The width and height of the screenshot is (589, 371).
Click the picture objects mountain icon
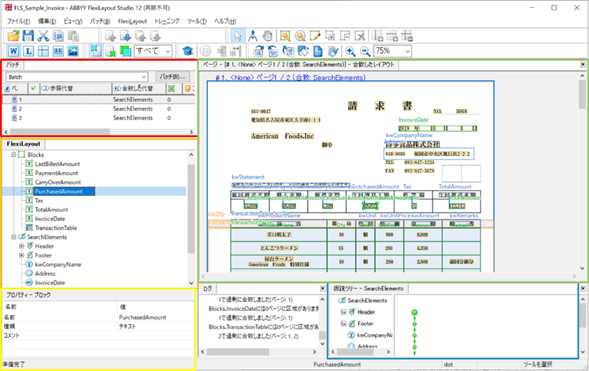click(73, 51)
